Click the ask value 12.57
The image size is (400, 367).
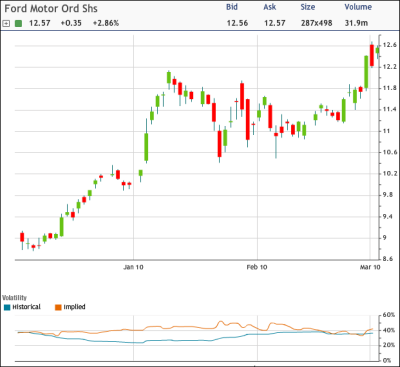pos(275,23)
